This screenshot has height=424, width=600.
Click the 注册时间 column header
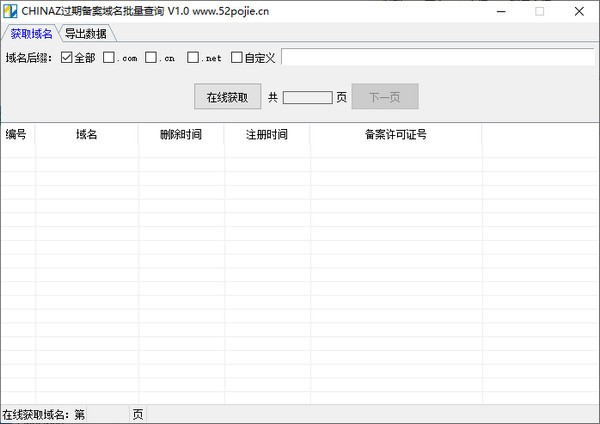[x=267, y=135]
